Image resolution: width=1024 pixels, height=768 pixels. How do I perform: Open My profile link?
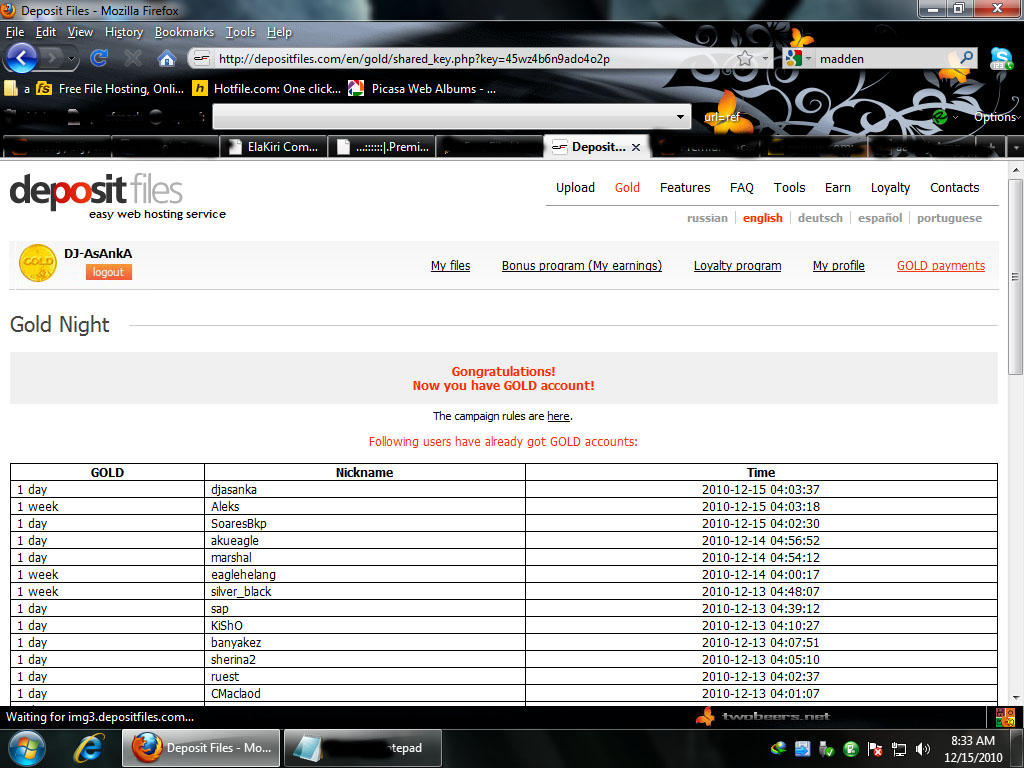[839, 266]
